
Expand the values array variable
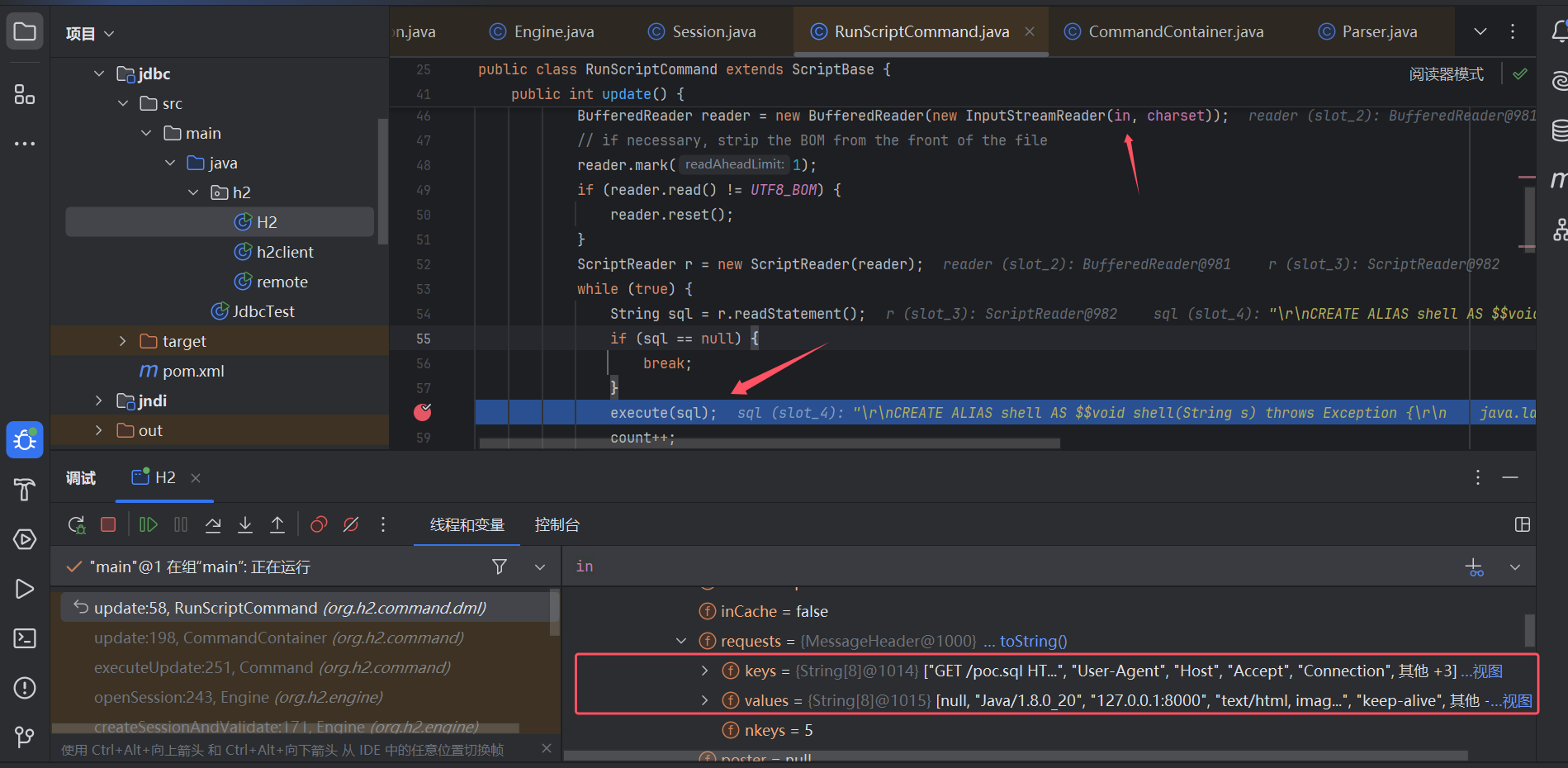pos(704,700)
